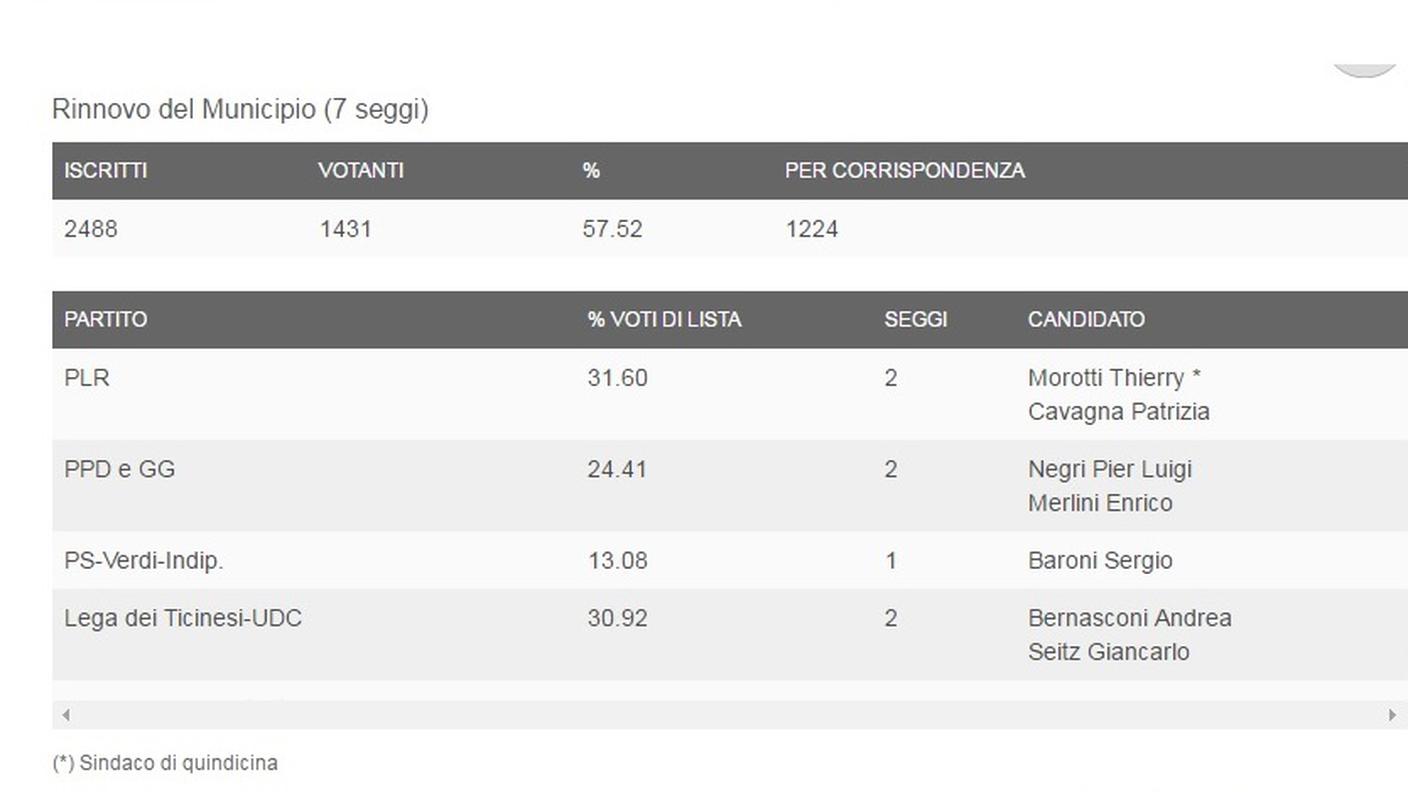Click the ISCRITTI header cell

pyautogui.click(x=105, y=171)
